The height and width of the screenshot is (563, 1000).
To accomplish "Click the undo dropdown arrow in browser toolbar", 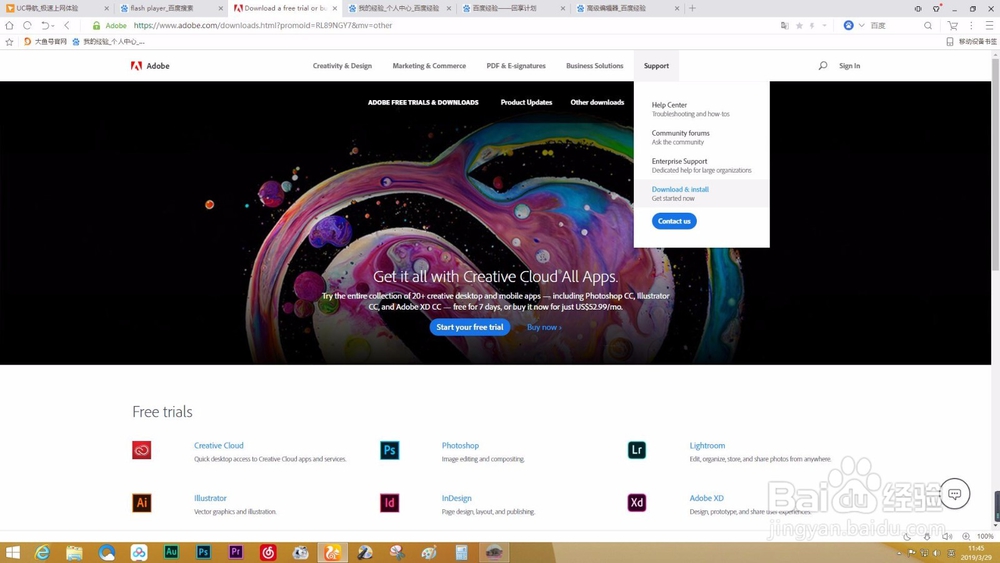I will tap(52, 26).
